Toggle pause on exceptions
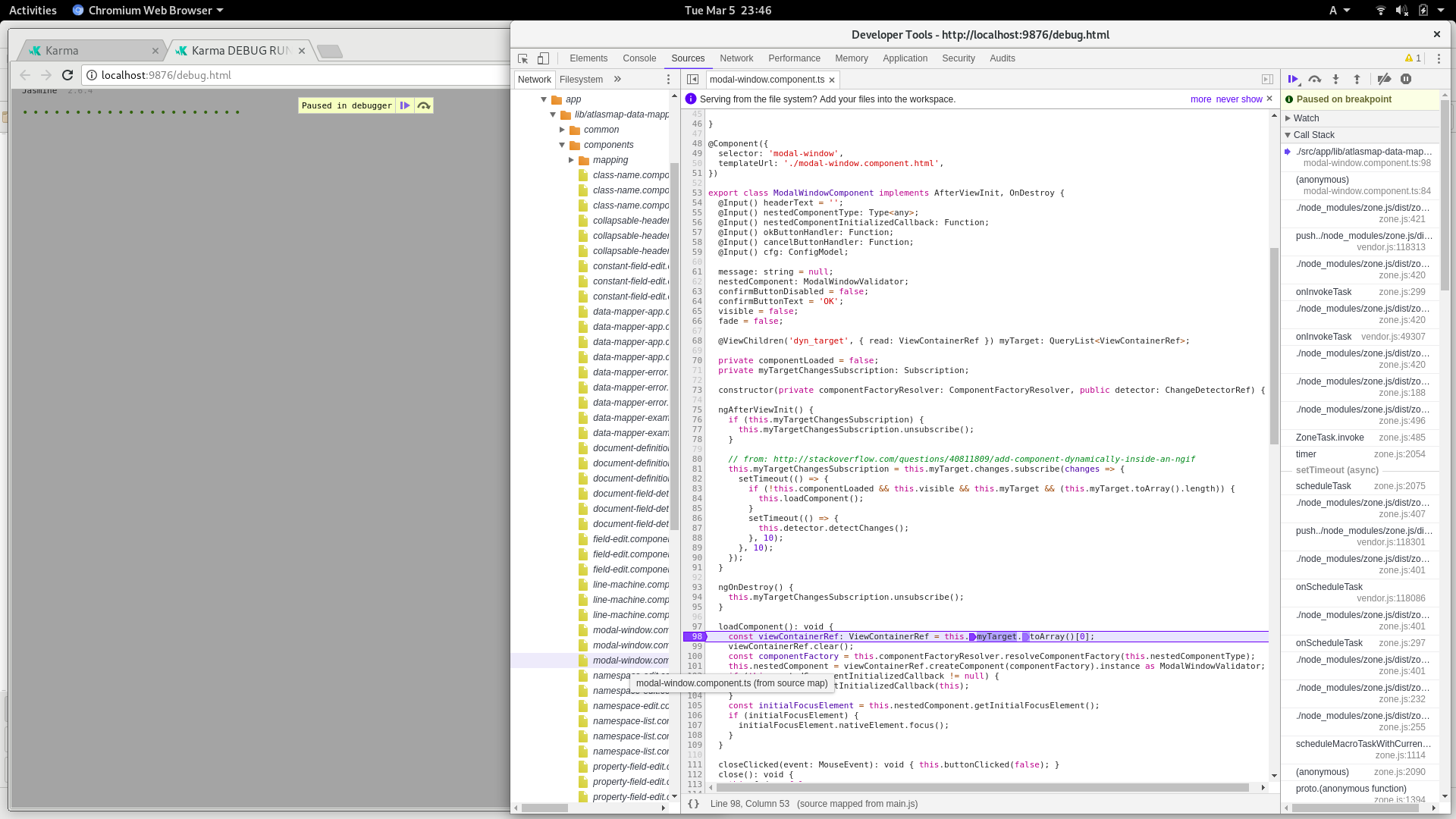Viewport: 1456px width, 819px height. 1406,79
